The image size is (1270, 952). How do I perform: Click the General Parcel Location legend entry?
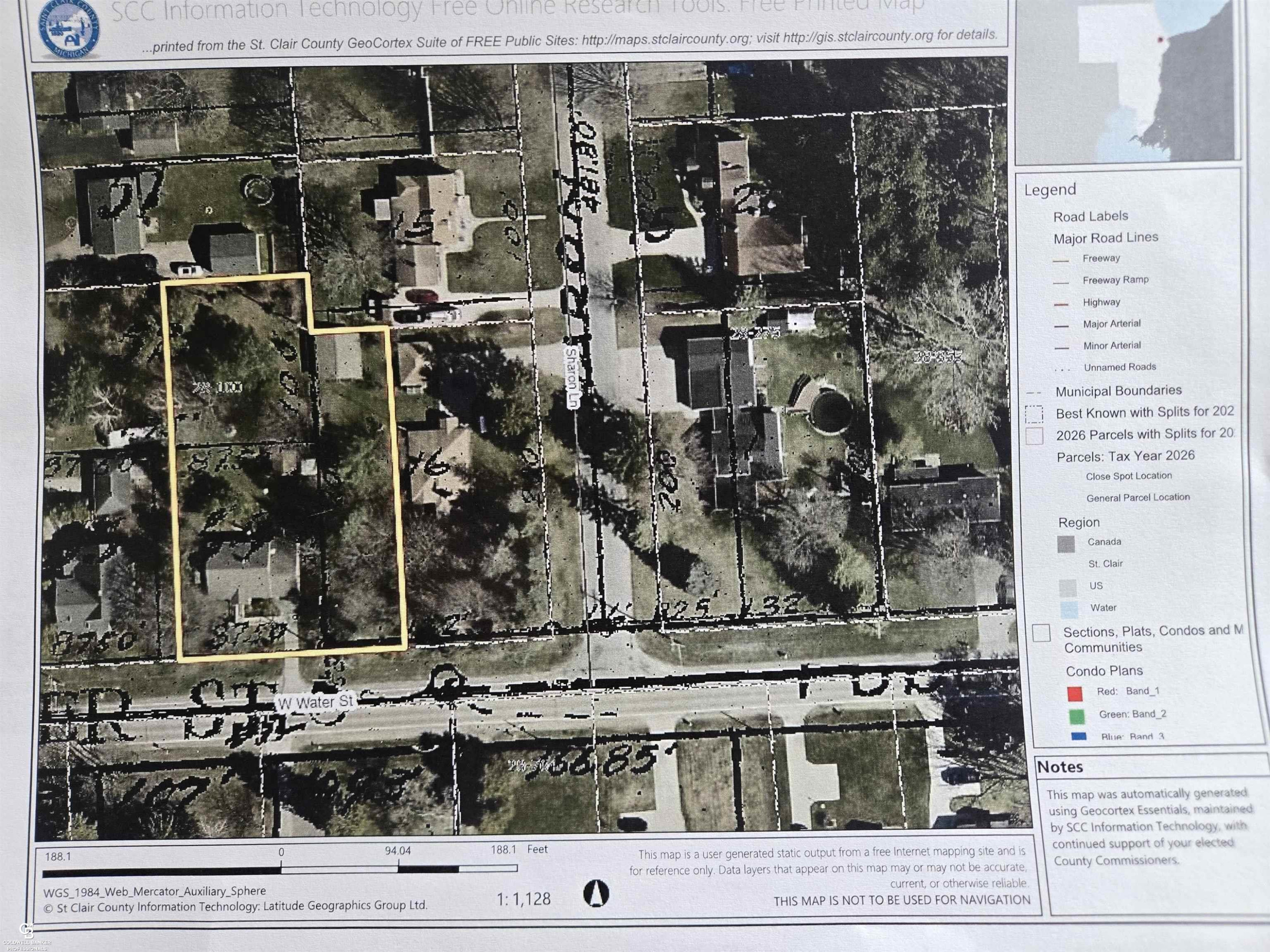(1137, 498)
